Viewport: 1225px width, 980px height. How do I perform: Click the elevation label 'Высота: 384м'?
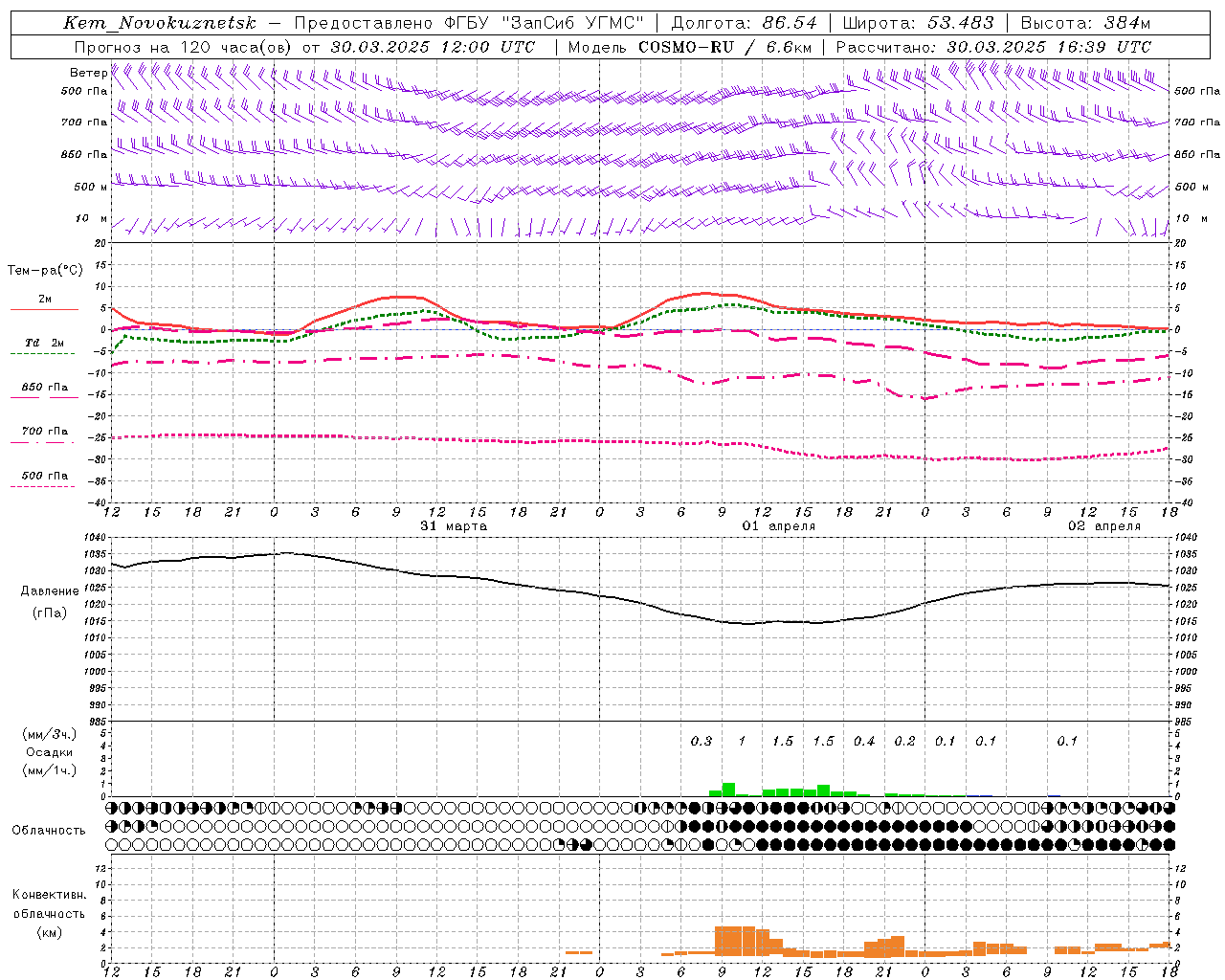(1086, 23)
